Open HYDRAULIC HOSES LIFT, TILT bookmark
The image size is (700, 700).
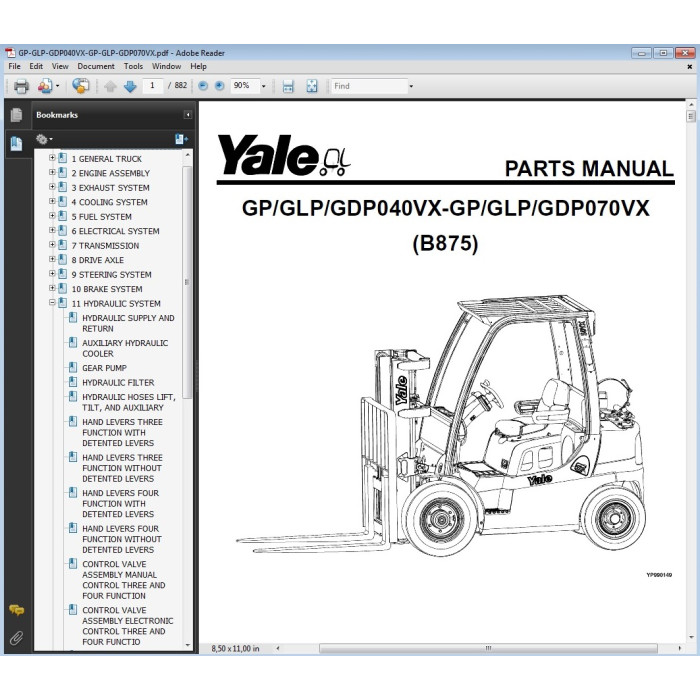pos(129,402)
